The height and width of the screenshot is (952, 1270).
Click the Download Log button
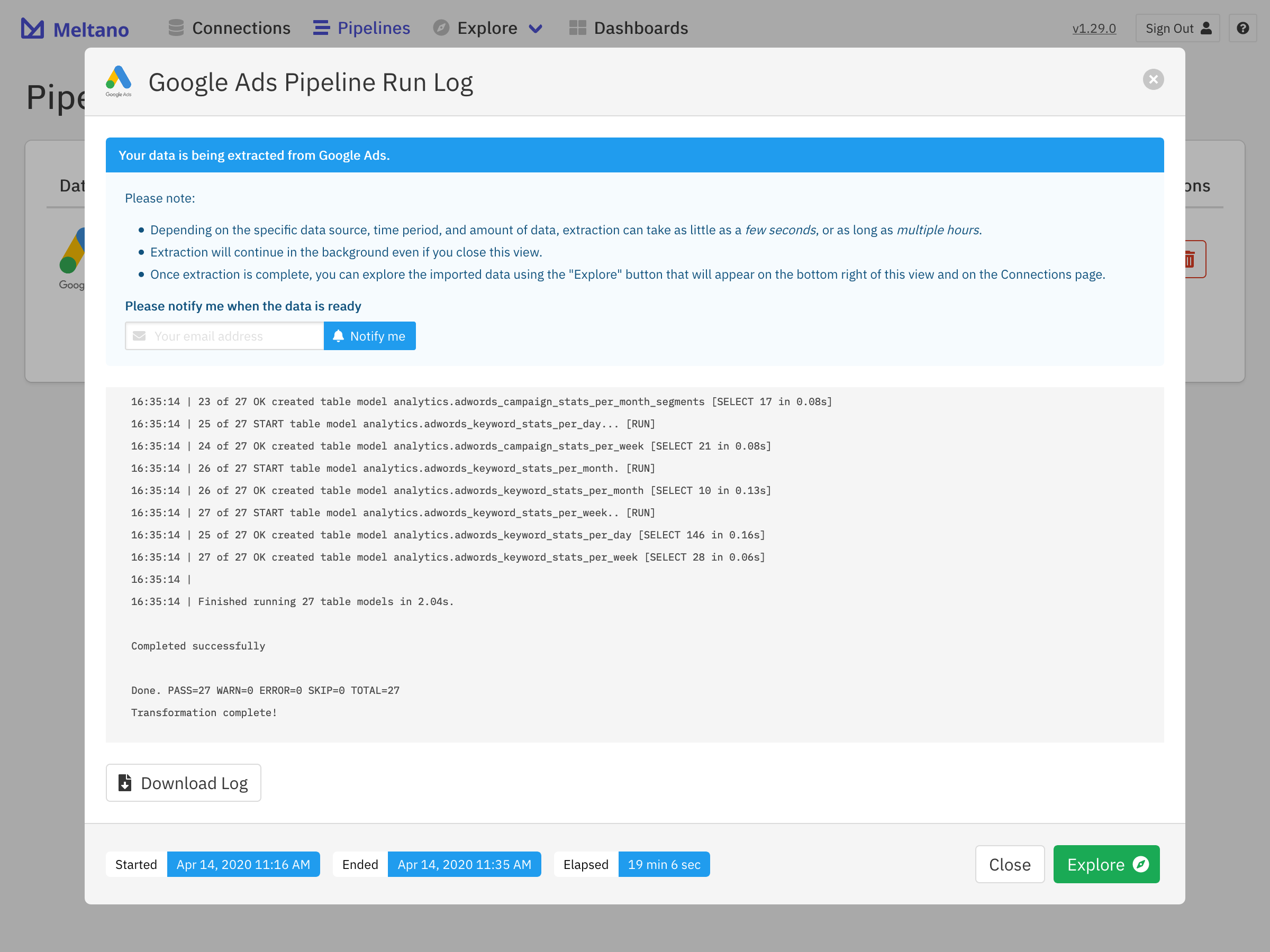pyautogui.click(x=183, y=783)
